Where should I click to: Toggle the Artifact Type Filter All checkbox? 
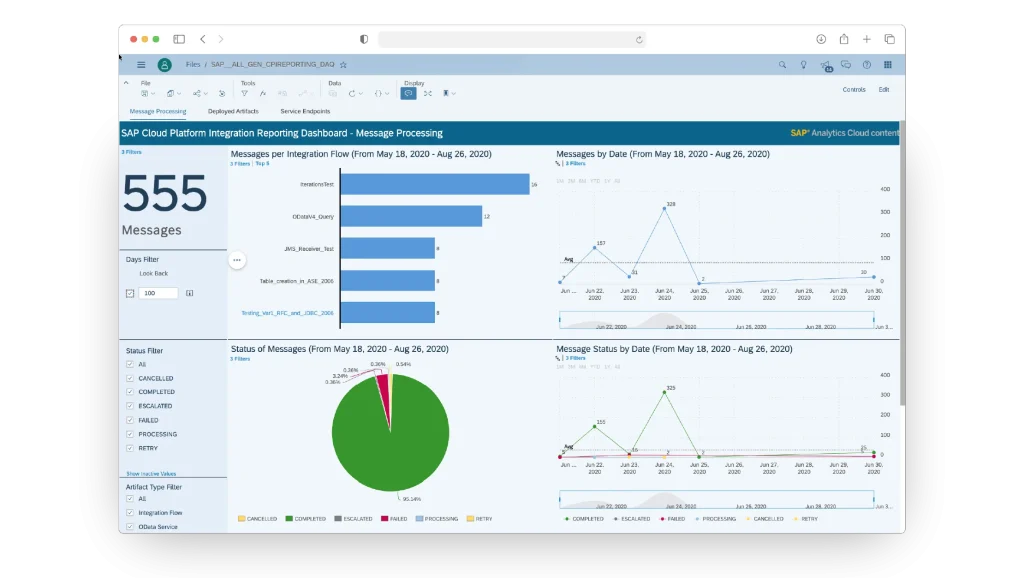130,498
